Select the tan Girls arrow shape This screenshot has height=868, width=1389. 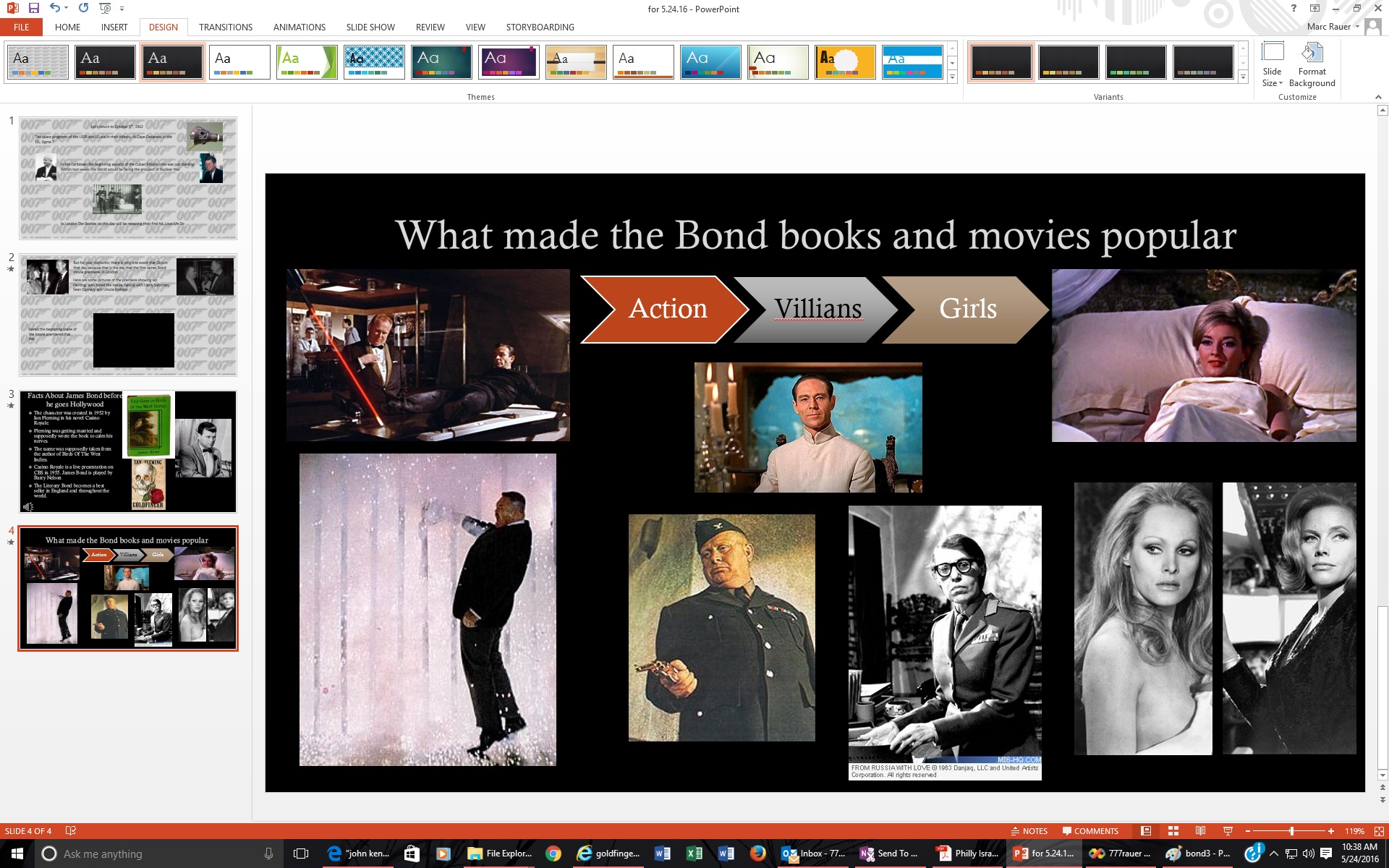967,309
